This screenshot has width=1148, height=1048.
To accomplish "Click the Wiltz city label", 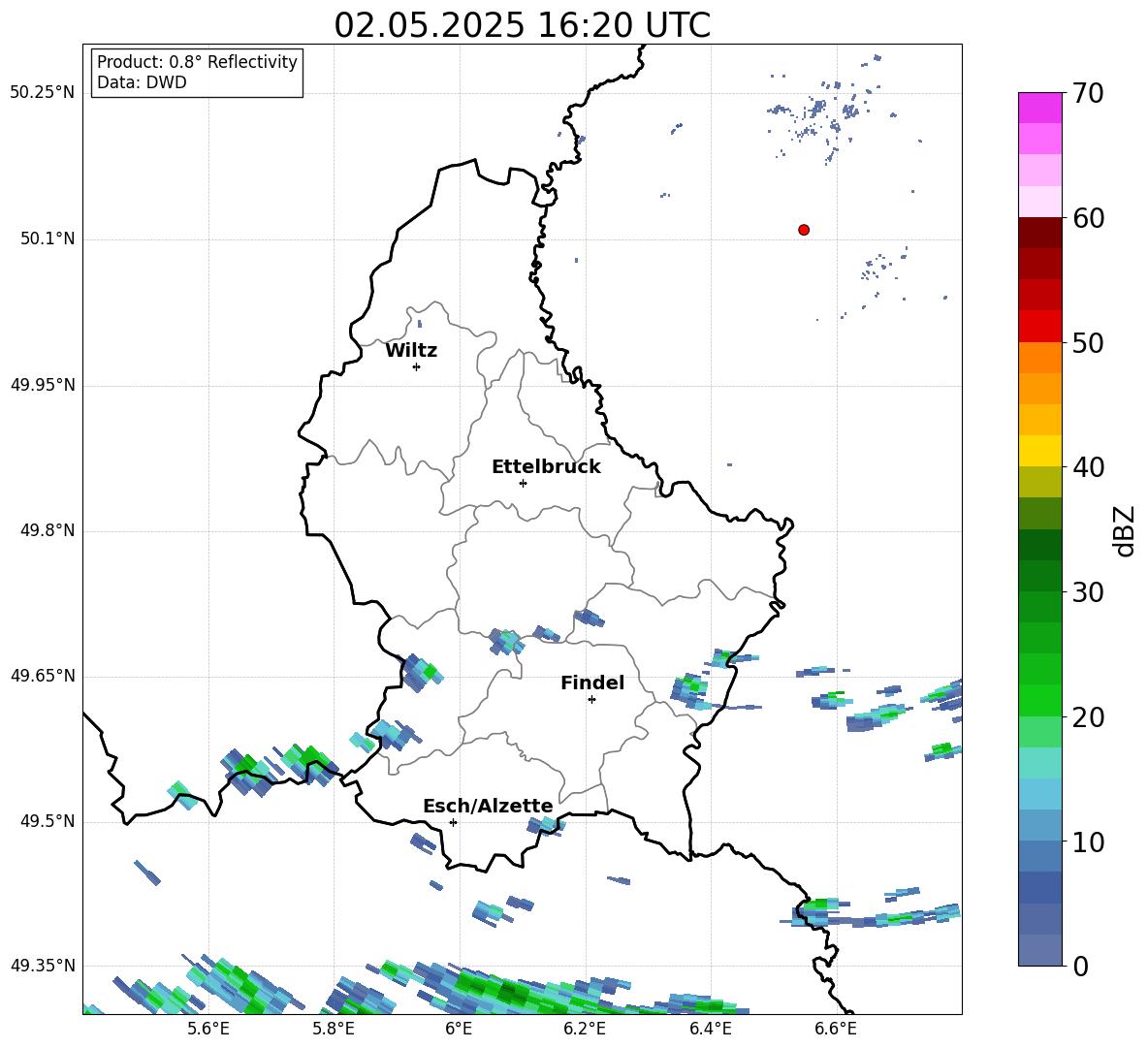I will coord(411,351).
